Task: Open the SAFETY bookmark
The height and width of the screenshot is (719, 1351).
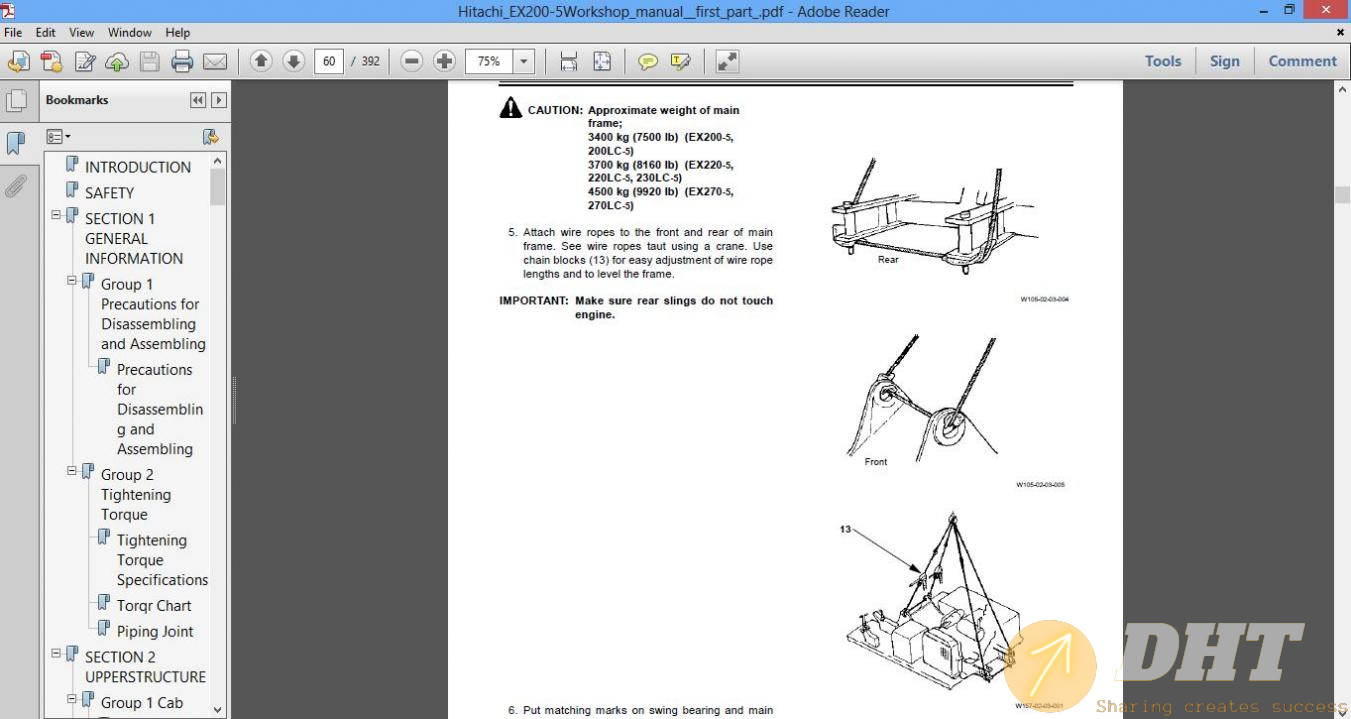Action: (x=109, y=193)
